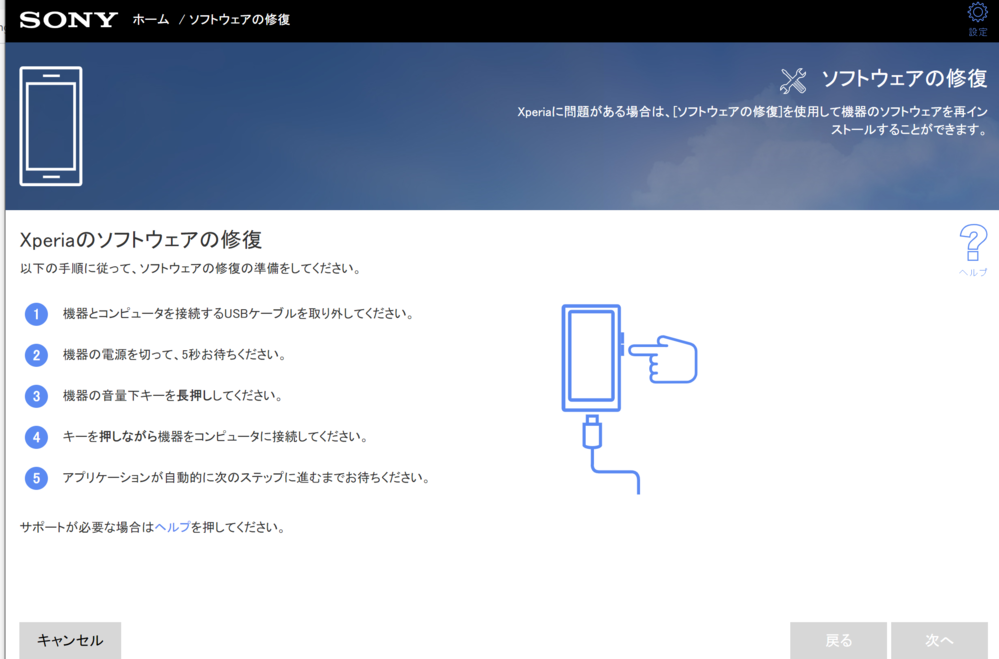Image resolution: width=999 pixels, height=659 pixels.
Task: Click the banner title ソフトウェアの修復
Action: (x=904, y=78)
